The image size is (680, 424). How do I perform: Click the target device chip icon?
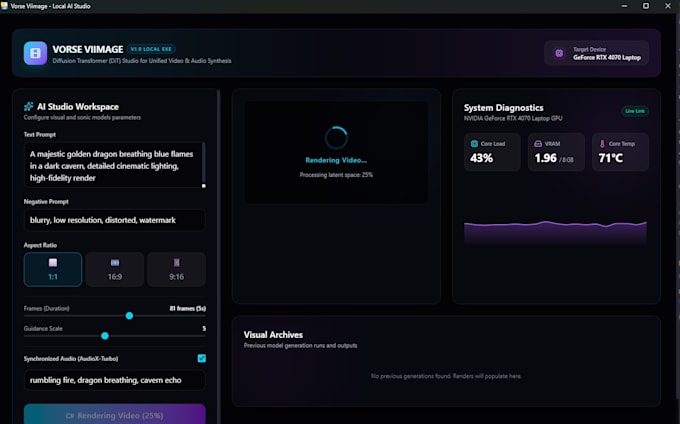point(559,53)
